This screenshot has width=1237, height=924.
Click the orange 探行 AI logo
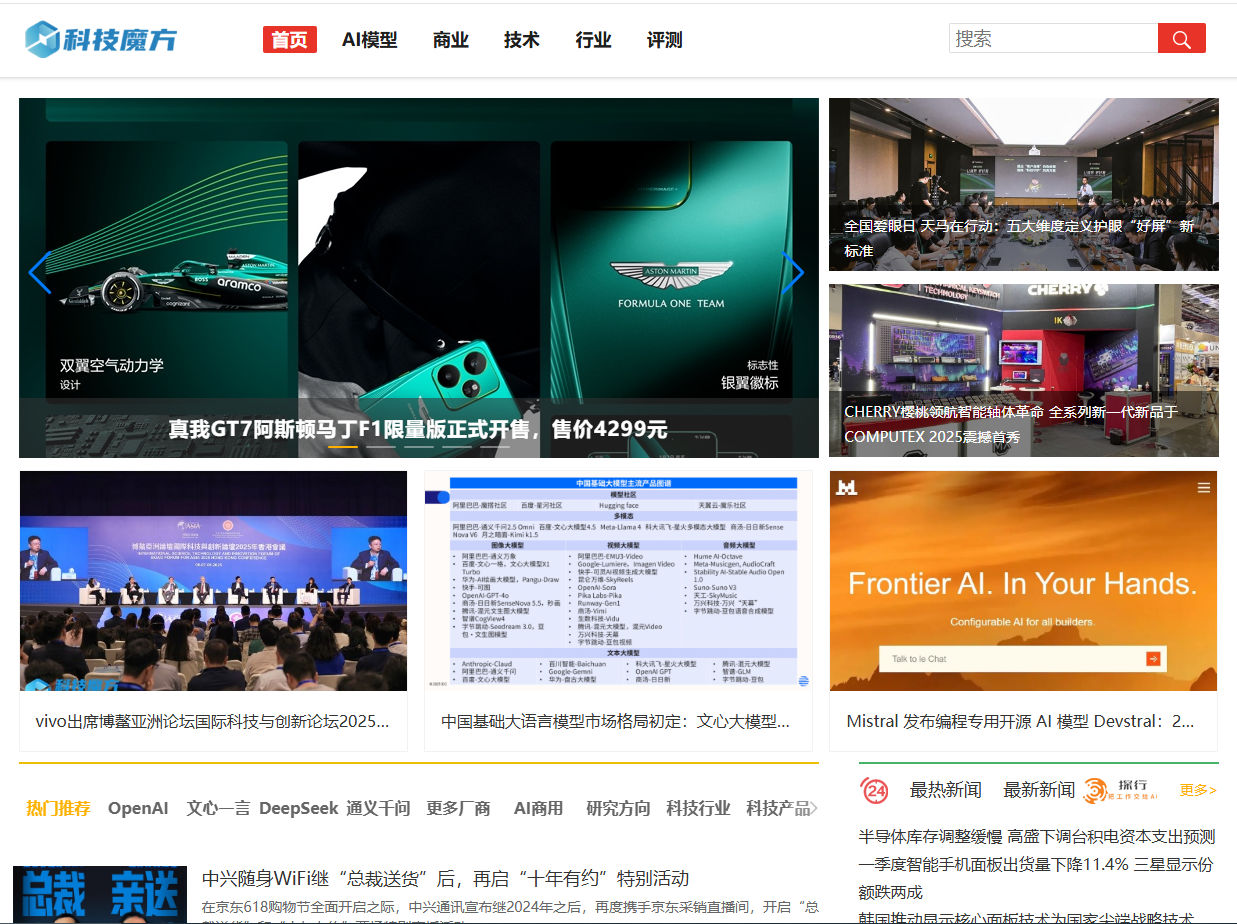tap(1120, 790)
